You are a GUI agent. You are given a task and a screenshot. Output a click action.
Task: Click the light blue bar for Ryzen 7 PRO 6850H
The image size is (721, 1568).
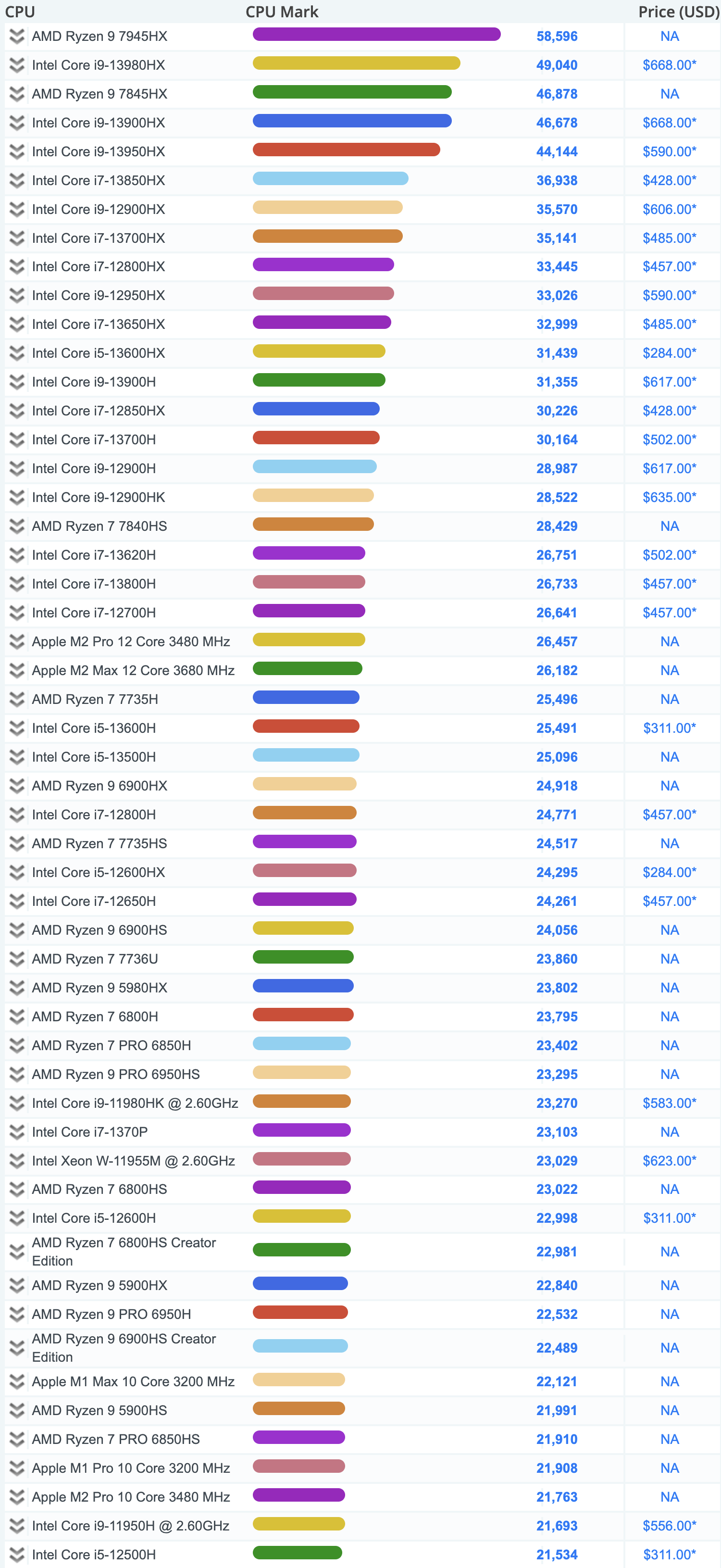pos(302,1044)
